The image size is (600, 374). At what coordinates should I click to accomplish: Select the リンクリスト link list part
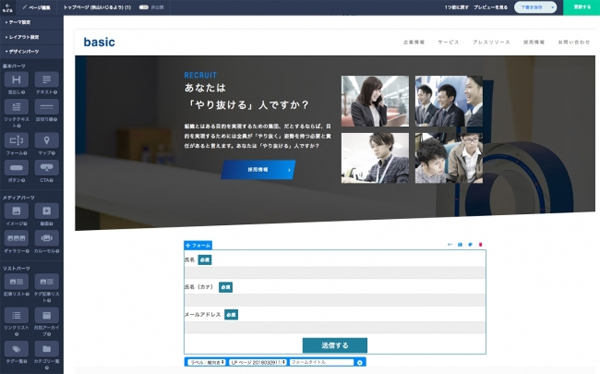click(16, 315)
